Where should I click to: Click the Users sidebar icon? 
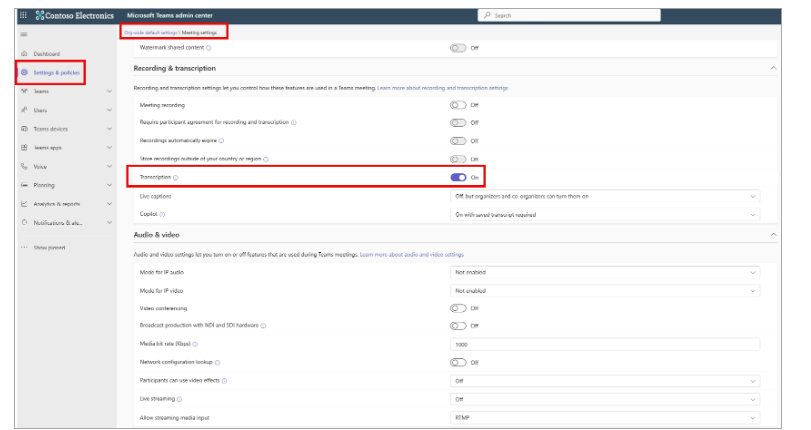pyautogui.click(x=24, y=110)
